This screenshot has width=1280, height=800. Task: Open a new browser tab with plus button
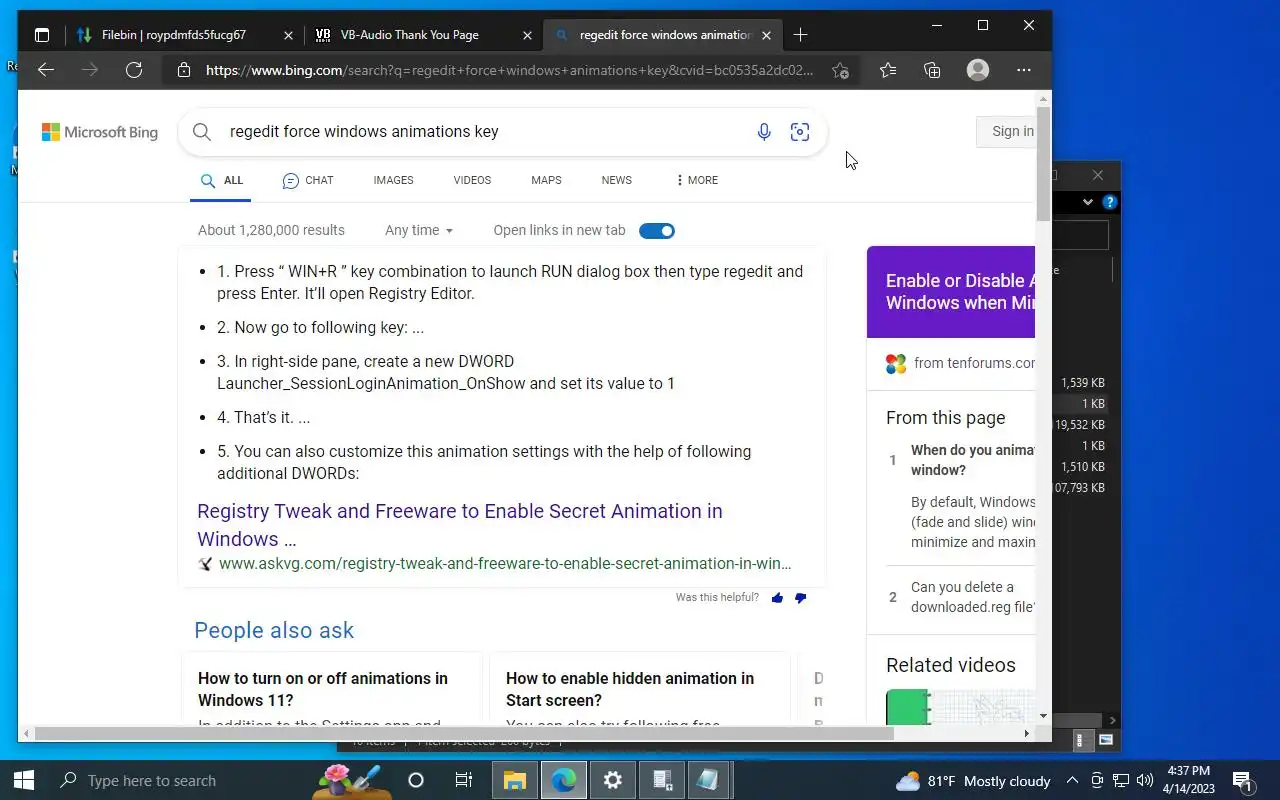point(800,35)
